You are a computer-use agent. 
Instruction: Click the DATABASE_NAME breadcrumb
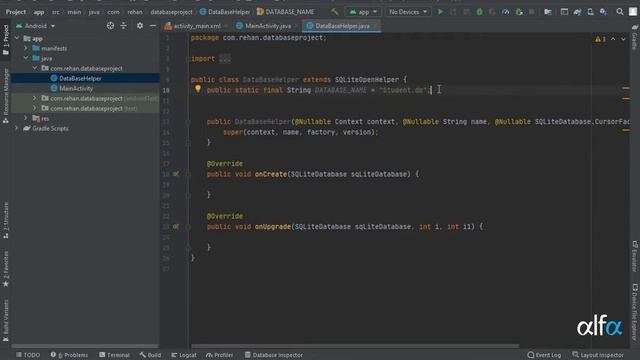pyautogui.click(x=285, y=12)
